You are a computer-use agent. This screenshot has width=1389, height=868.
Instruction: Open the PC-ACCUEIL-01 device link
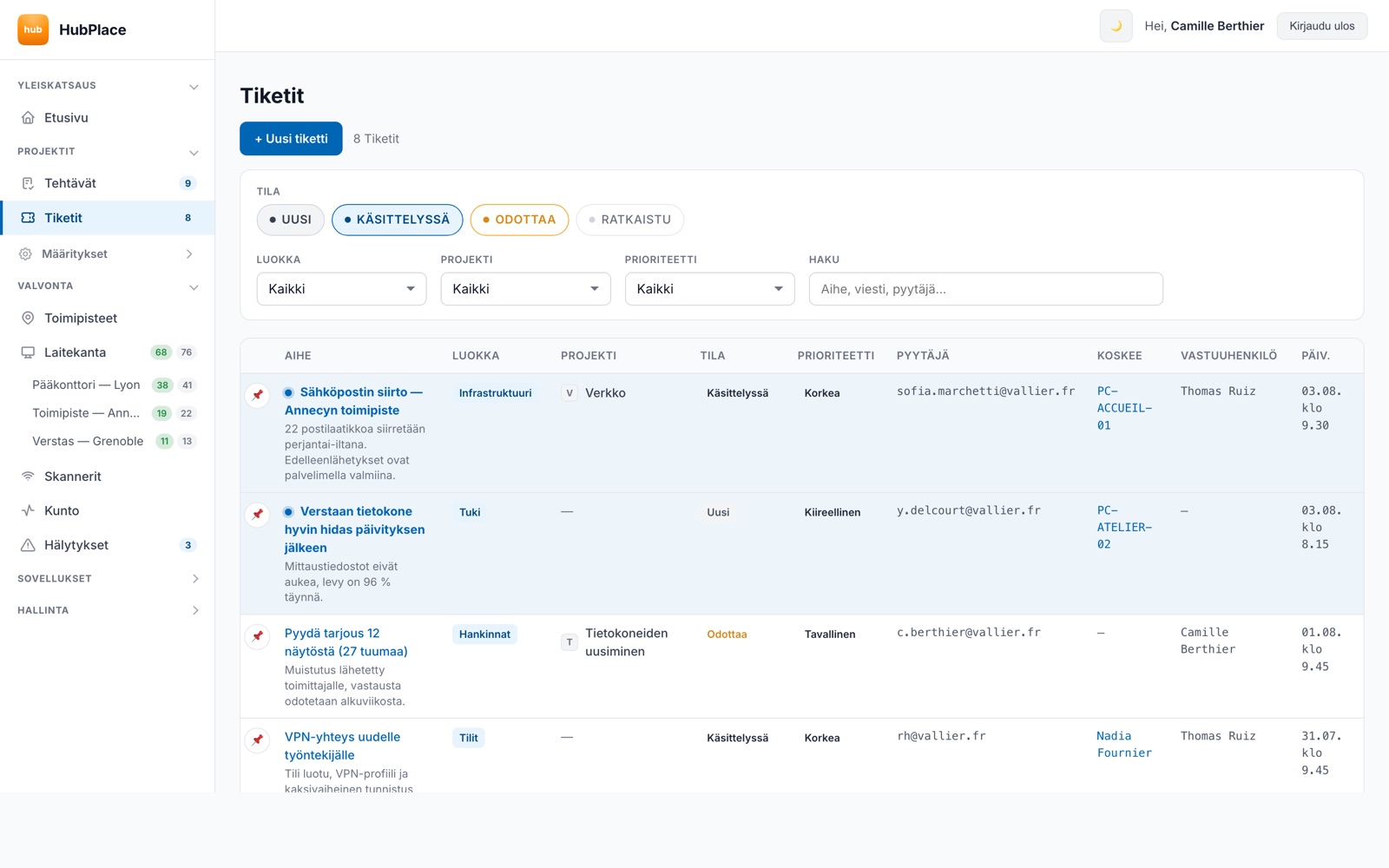pyautogui.click(x=1124, y=408)
